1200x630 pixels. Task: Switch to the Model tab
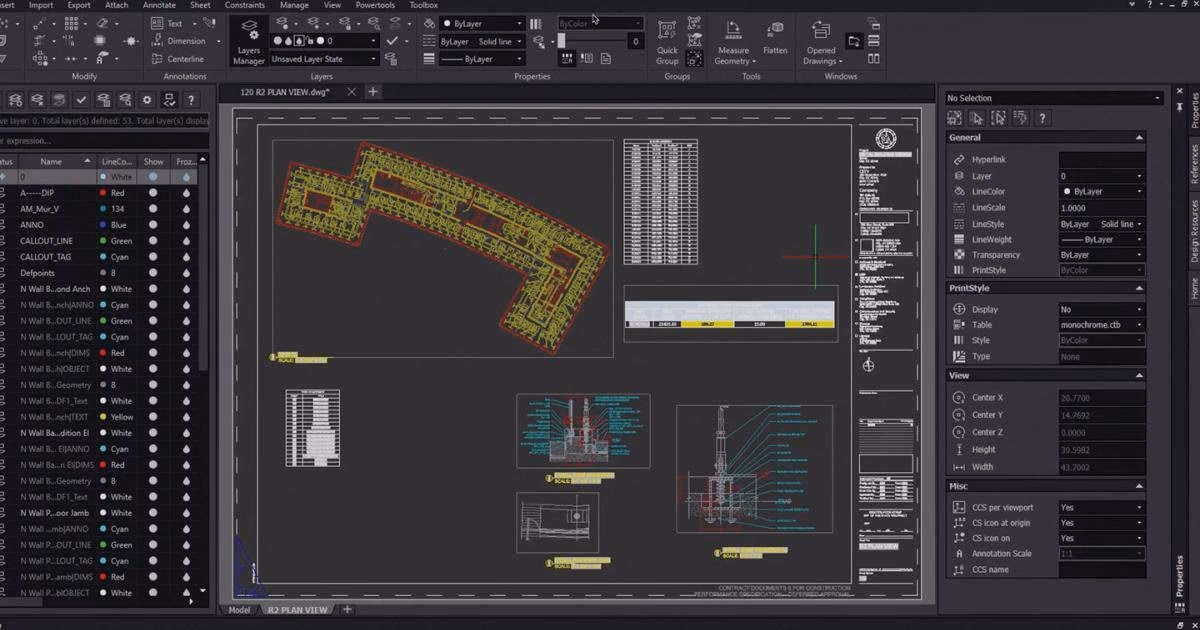(x=239, y=610)
